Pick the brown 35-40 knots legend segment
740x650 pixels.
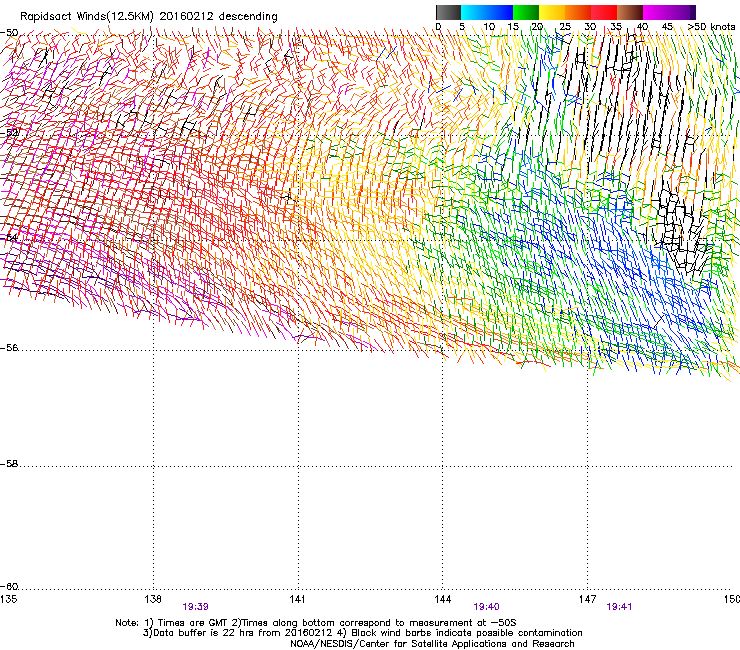[x=630, y=12]
